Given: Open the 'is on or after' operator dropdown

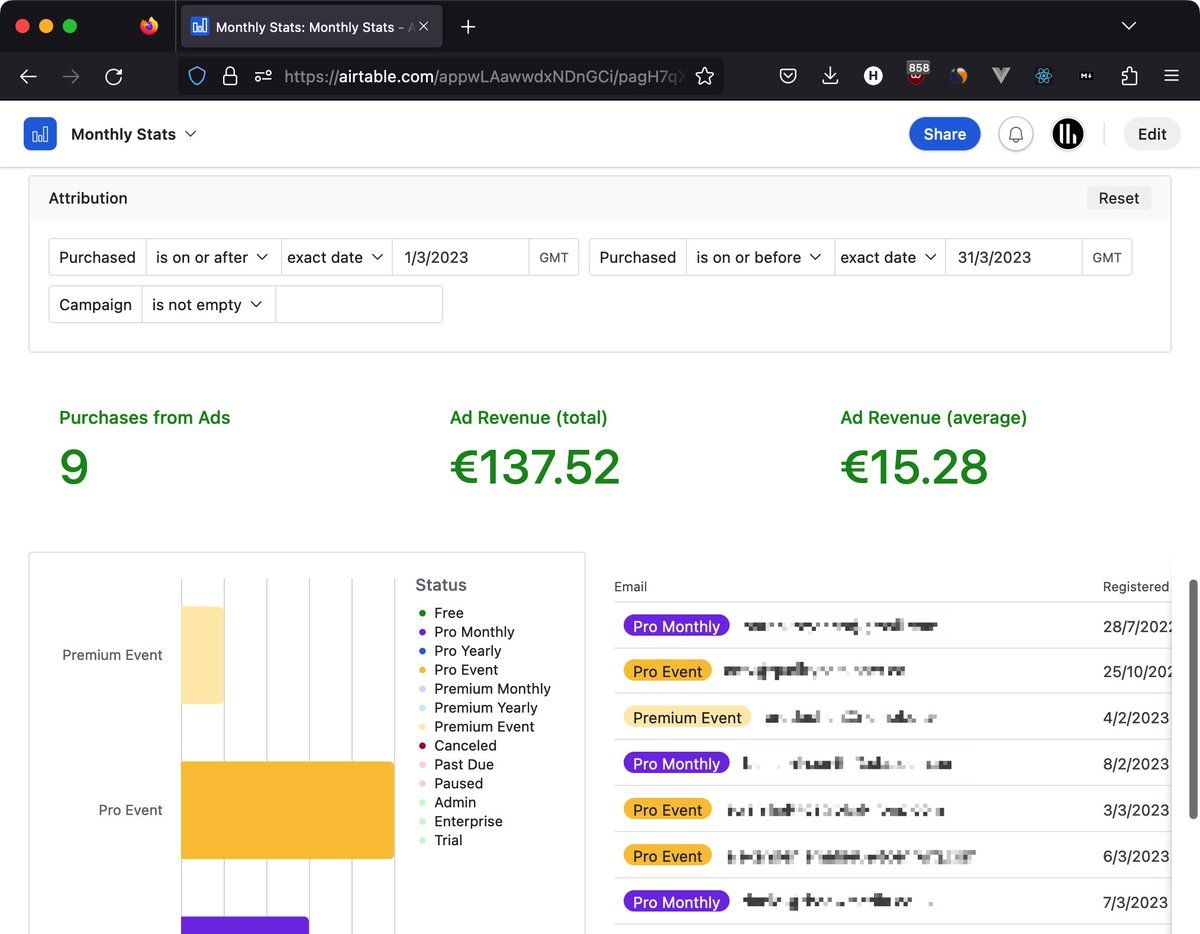Looking at the screenshot, I should [213, 257].
